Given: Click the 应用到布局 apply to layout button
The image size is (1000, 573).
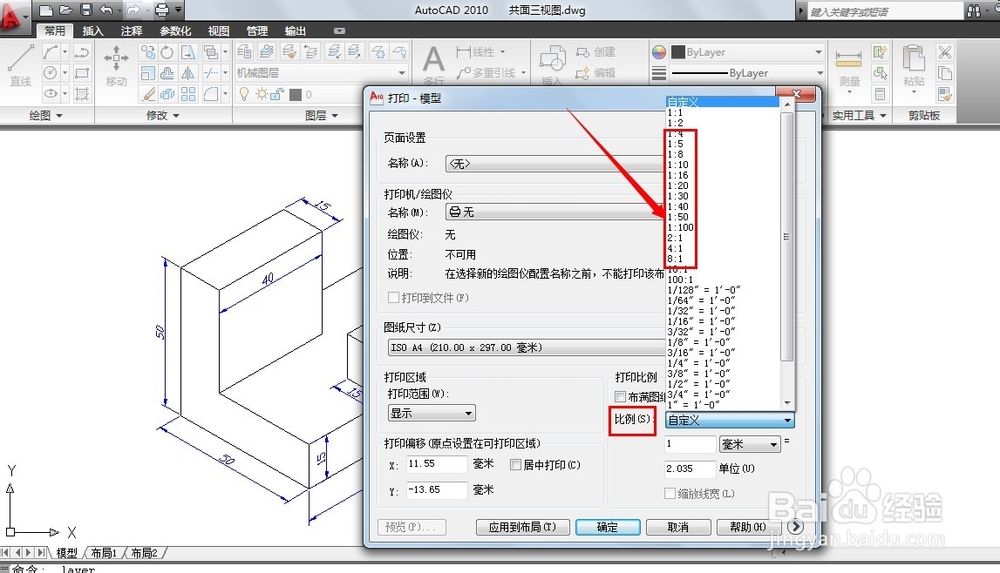Looking at the screenshot, I should pyautogui.click(x=522, y=527).
